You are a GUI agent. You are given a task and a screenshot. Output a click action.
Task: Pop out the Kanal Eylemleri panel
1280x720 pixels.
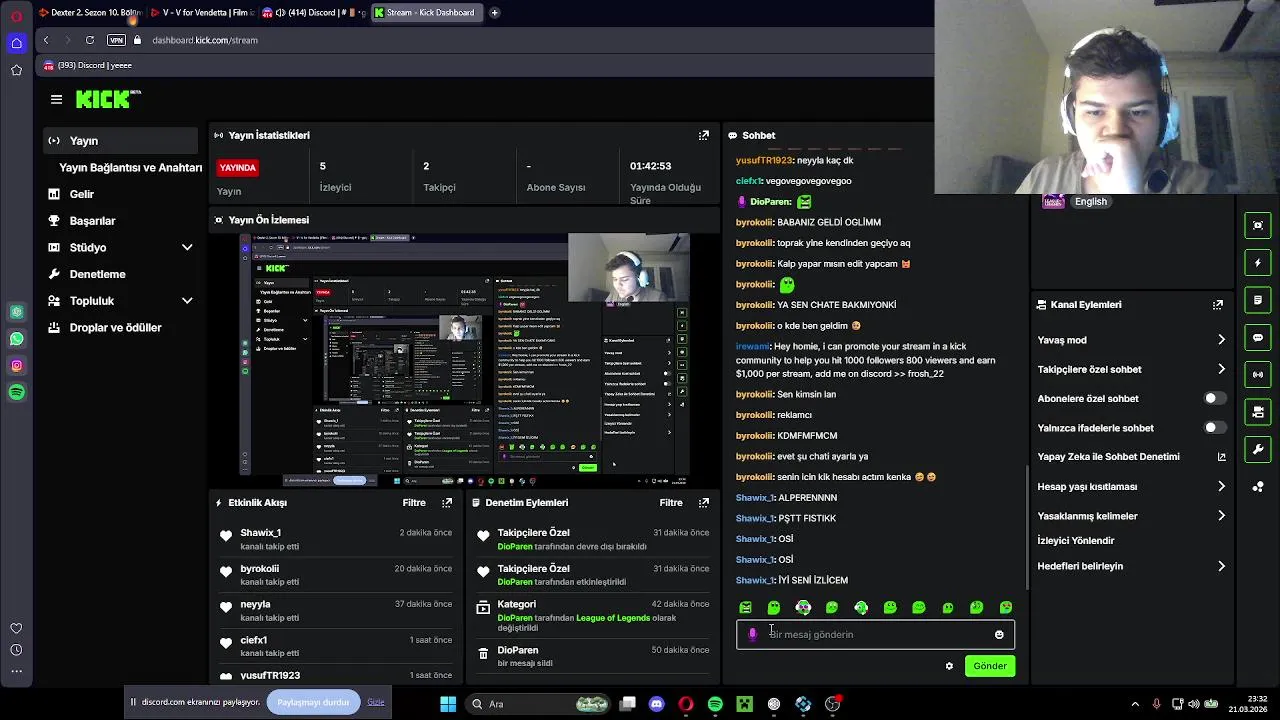[1218, 305]
